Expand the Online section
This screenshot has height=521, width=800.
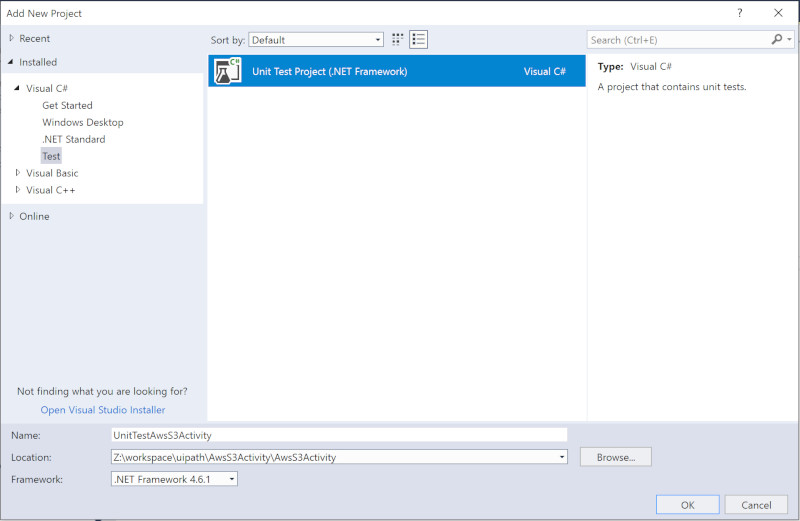12,216
